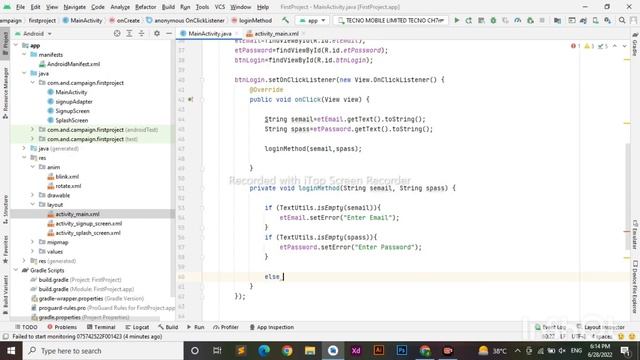640x360 pixels.
Task: Open the Logcat tool window
Action: [137, 327]
